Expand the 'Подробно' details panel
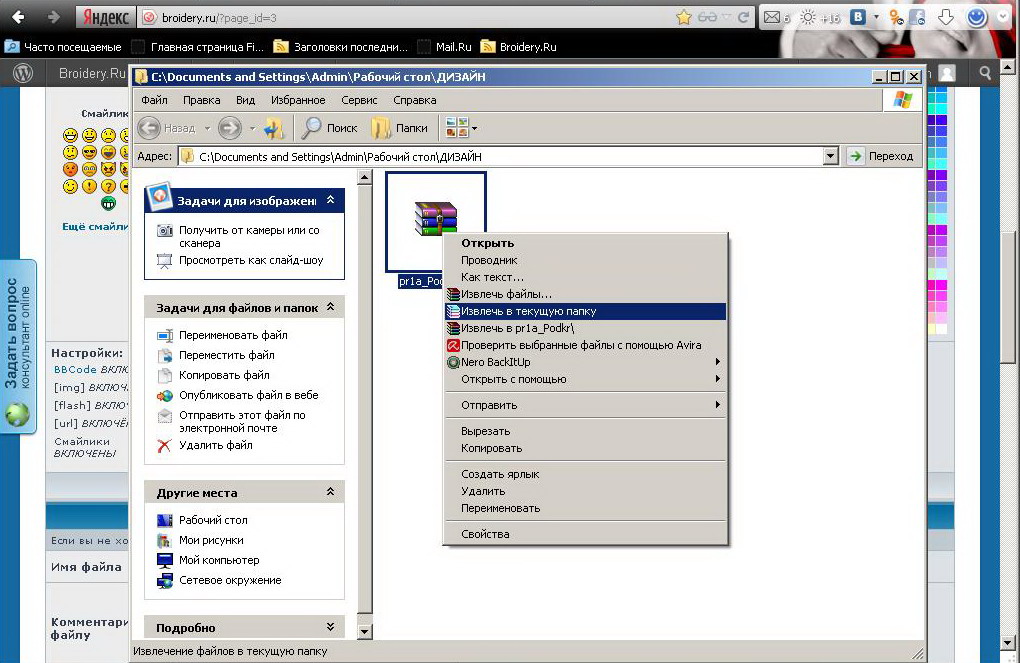 coord(330,627)
